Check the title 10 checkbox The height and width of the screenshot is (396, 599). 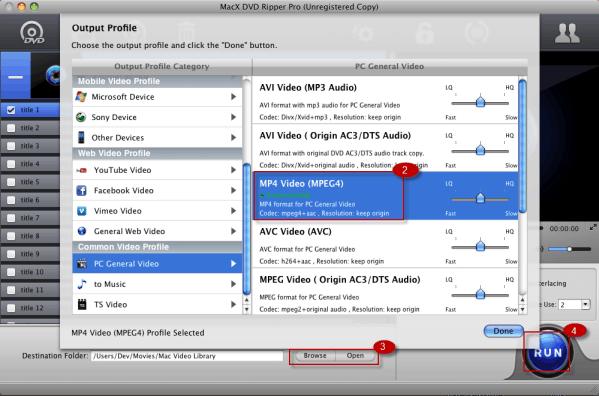(x=11, y=272)
